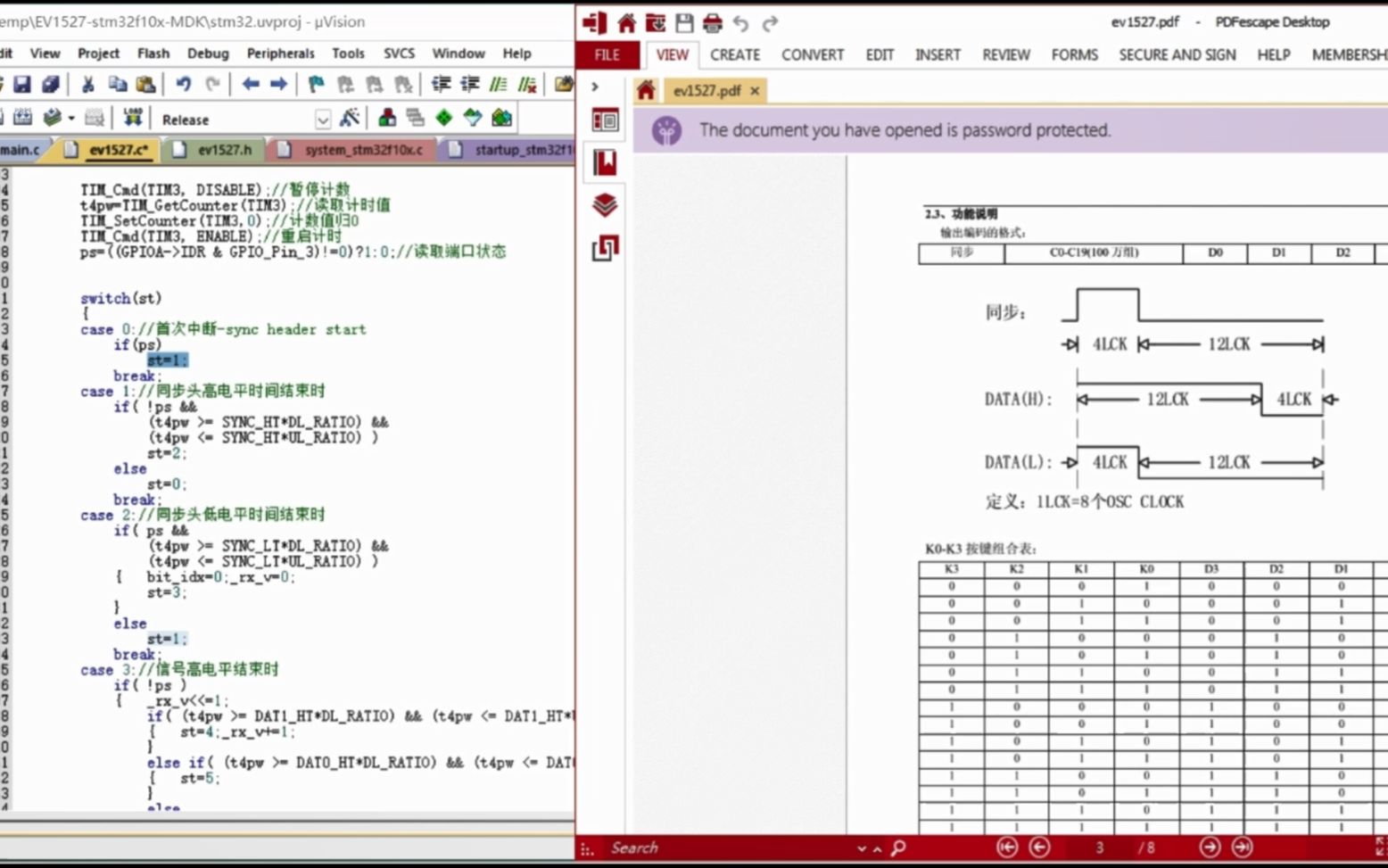The width and height of the screenshot is (1388, 868).
Task: Click the fullscreen toggle in PDFescape status bar
Action: pyautogui.click(x=1380, y=847)
